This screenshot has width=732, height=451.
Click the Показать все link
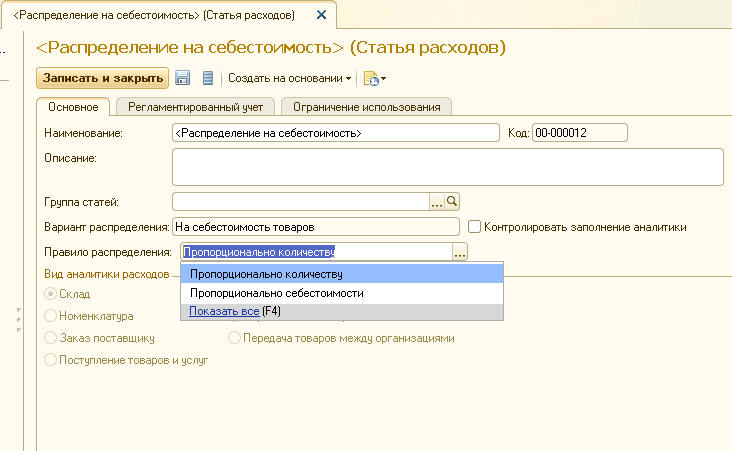pos(224,311)
